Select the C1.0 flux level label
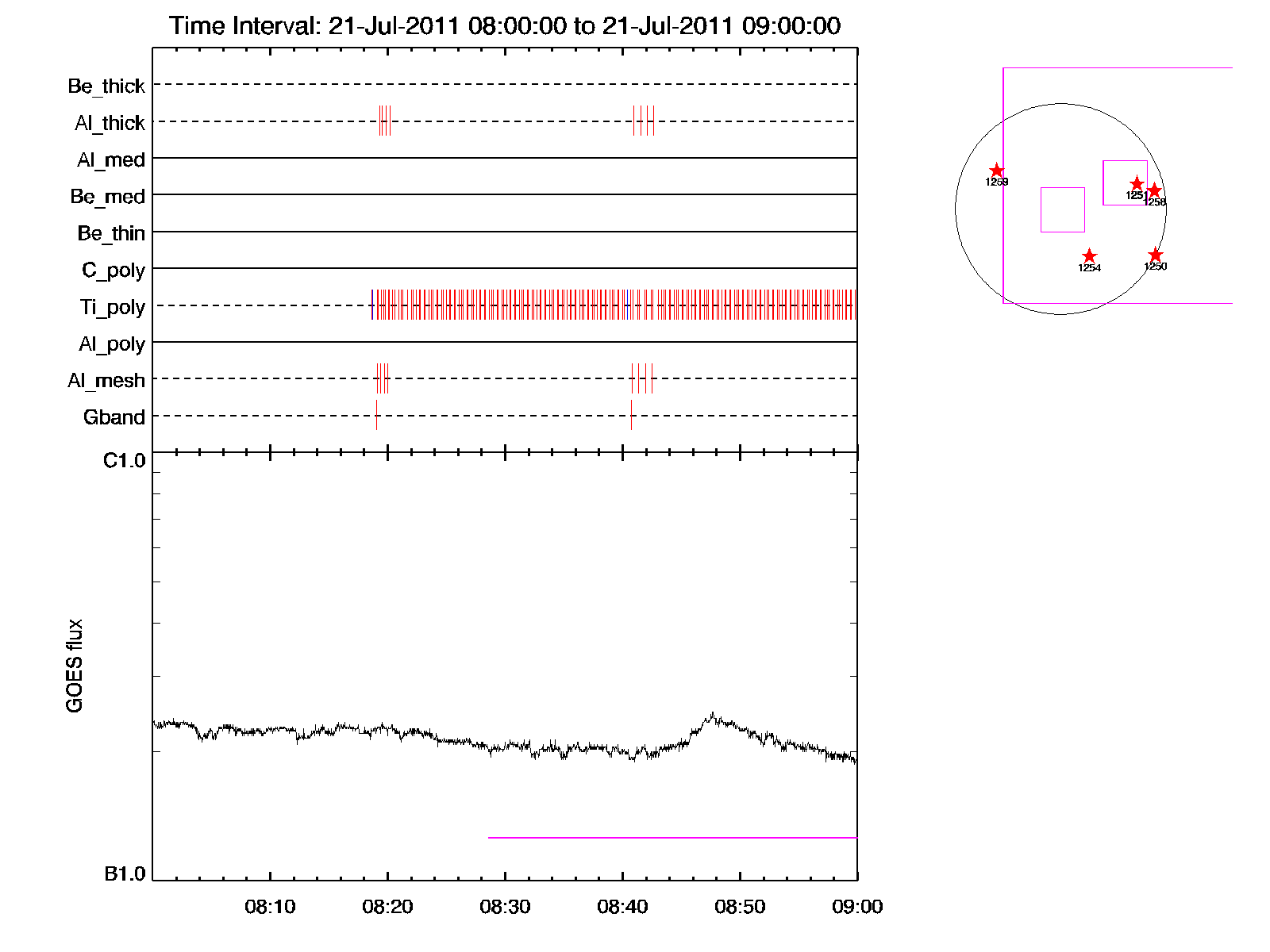 coord(125,461)
